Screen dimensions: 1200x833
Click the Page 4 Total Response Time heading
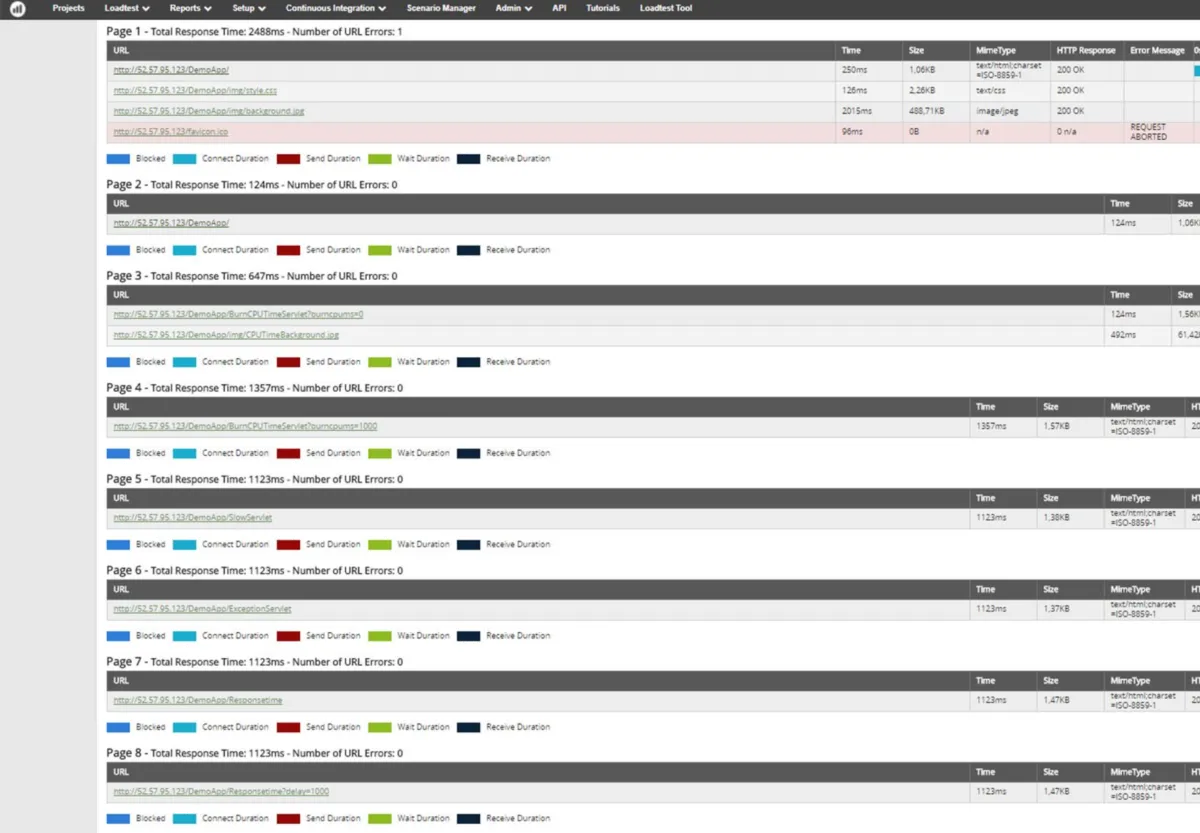(x=254, y=388)
